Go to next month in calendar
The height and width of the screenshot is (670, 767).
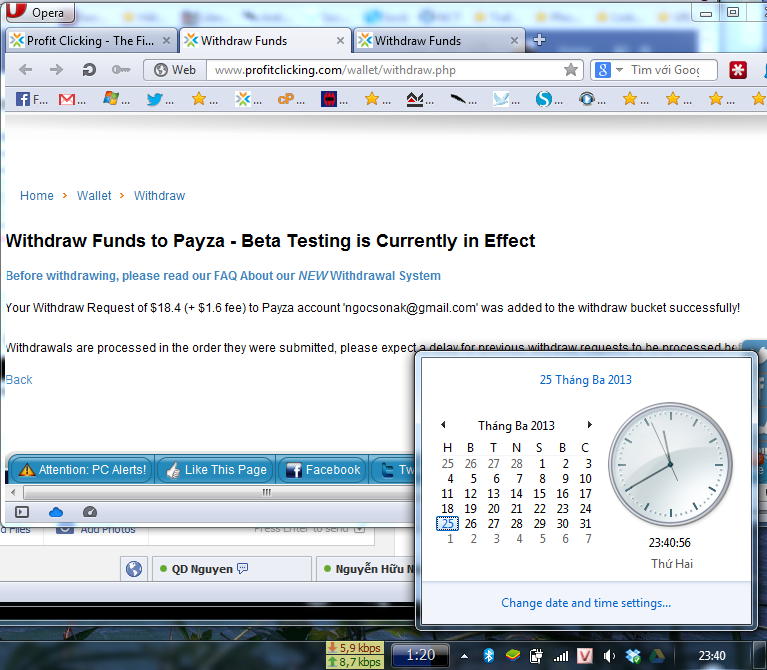pos(589,425)
